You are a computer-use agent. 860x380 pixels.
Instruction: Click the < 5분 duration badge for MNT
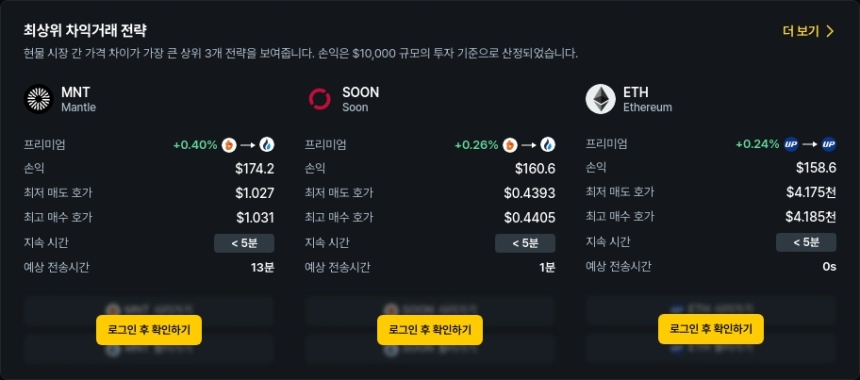[244, 243]
